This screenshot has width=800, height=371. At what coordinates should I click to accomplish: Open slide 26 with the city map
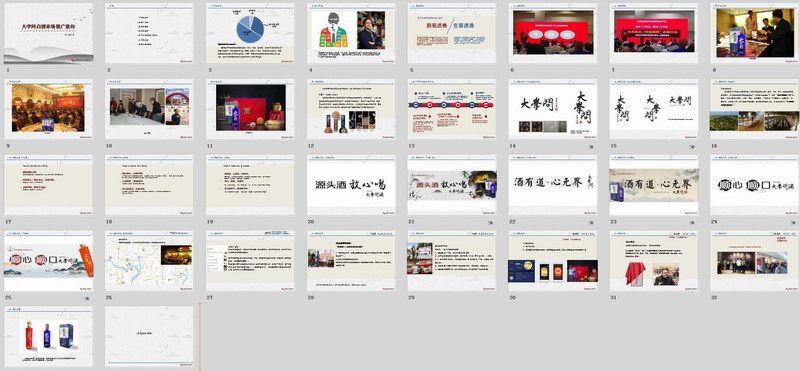(x=149, y=261)
